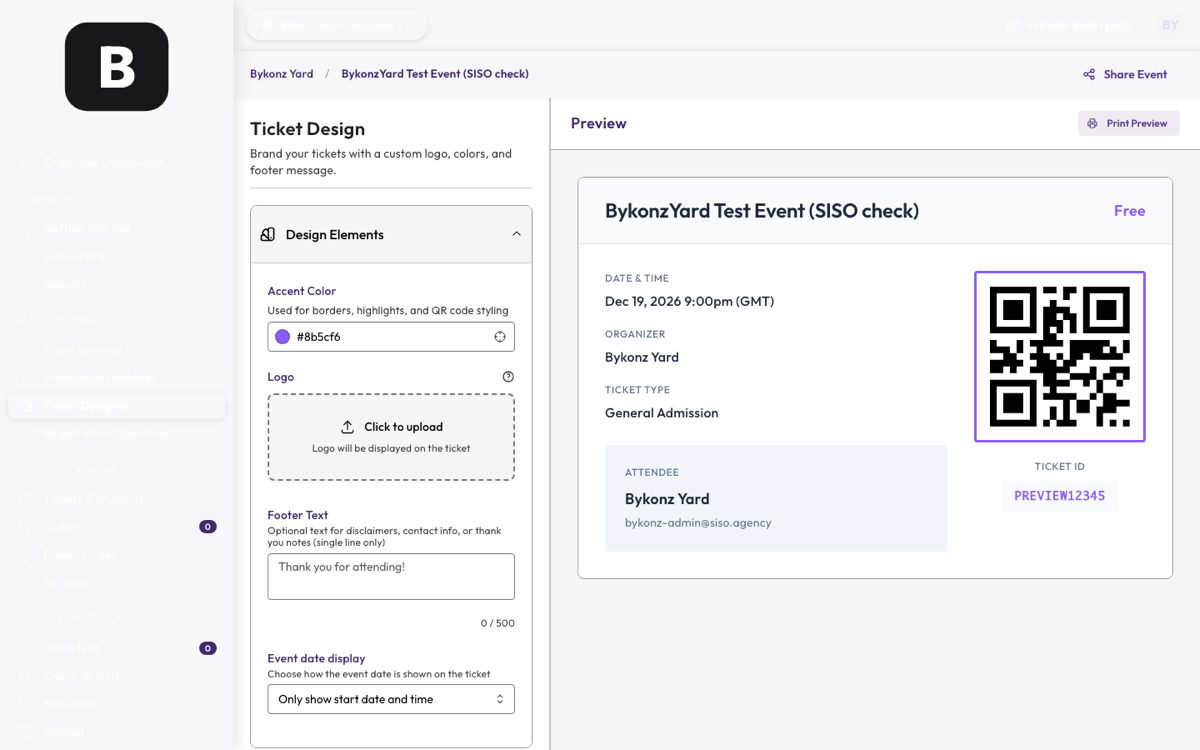Open BykonzYard Test Event breadcrumb link

435,74
